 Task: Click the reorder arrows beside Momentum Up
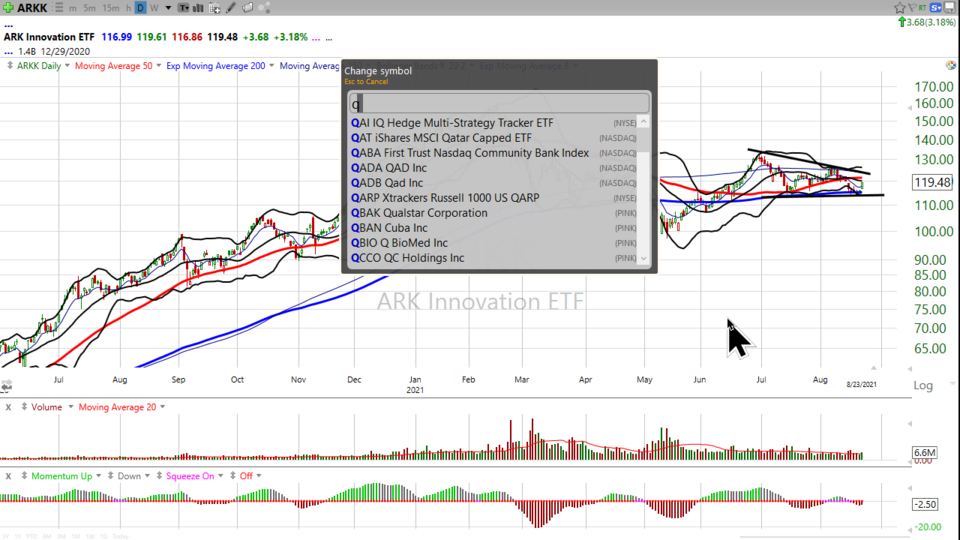coord(24,475)
